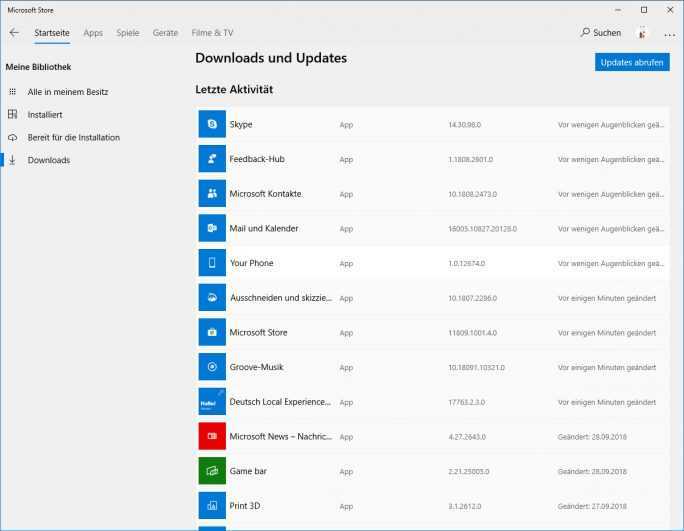The image size is (684, 531).
Task: Click the Mail und Kalender app name
Action: (x=264, y=228)
